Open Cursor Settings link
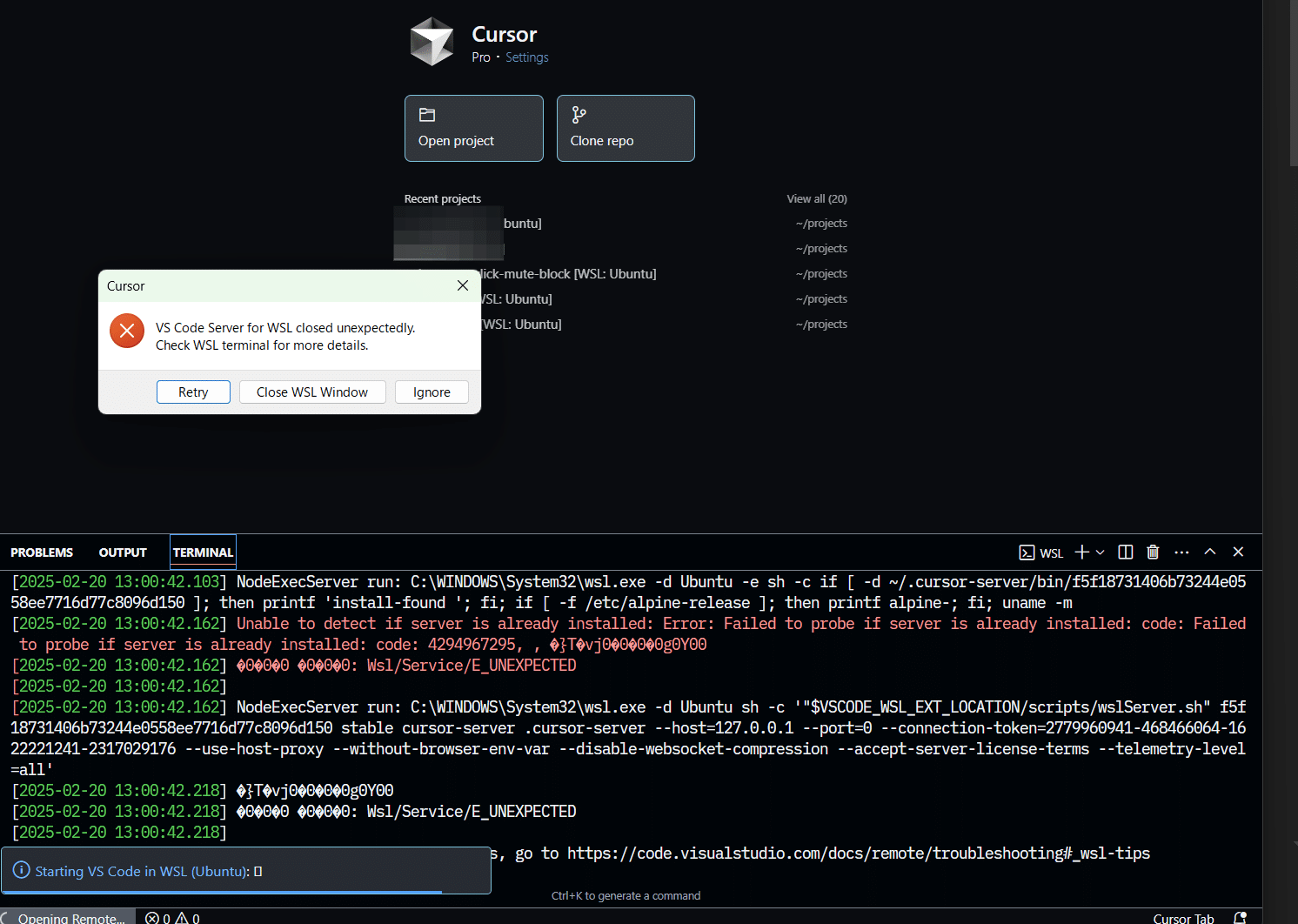1298x924 pixels. (x=526, y=57)
